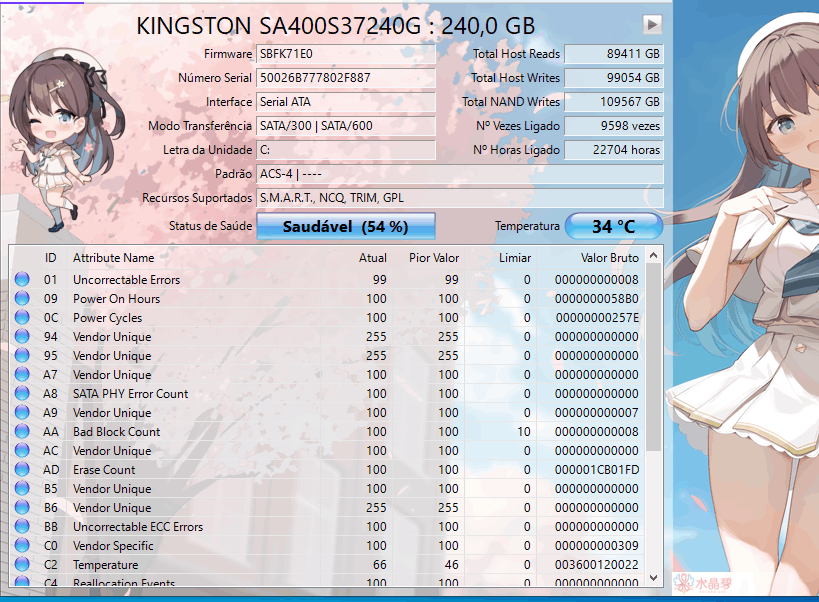Viewport: 819px width, 602px height.
Task: Click the Total Host Writes value 99054 GB
Action: pyautogui.click(x=614, y=78)
